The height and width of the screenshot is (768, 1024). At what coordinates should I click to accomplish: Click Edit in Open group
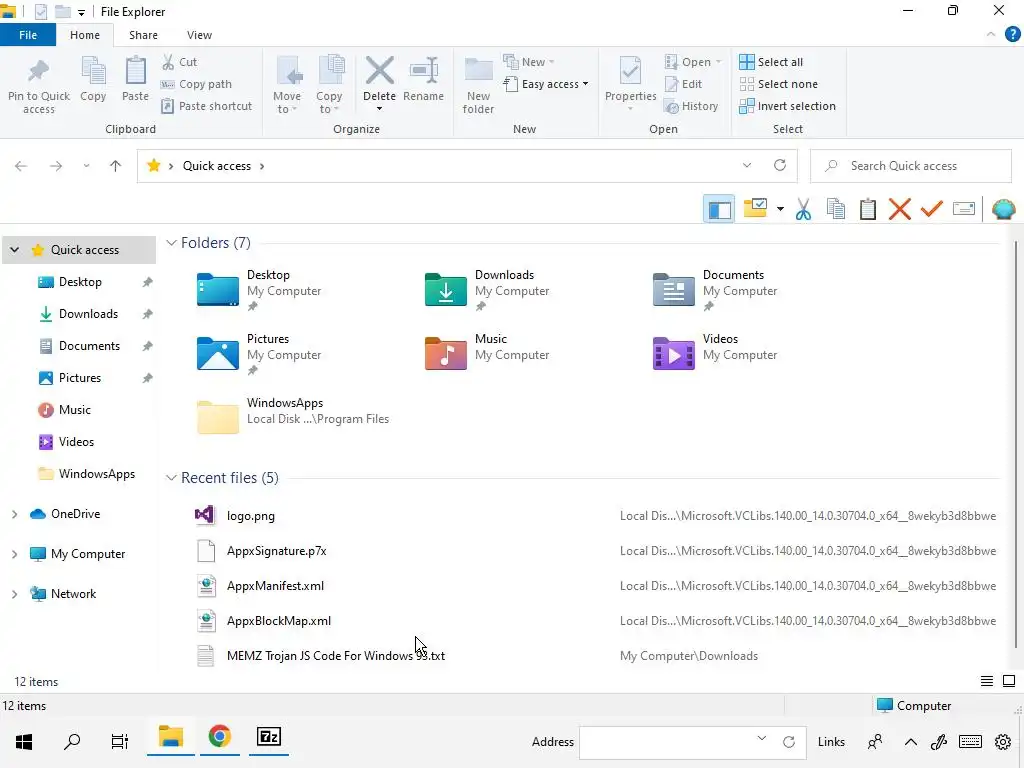(x=683, y=84)
